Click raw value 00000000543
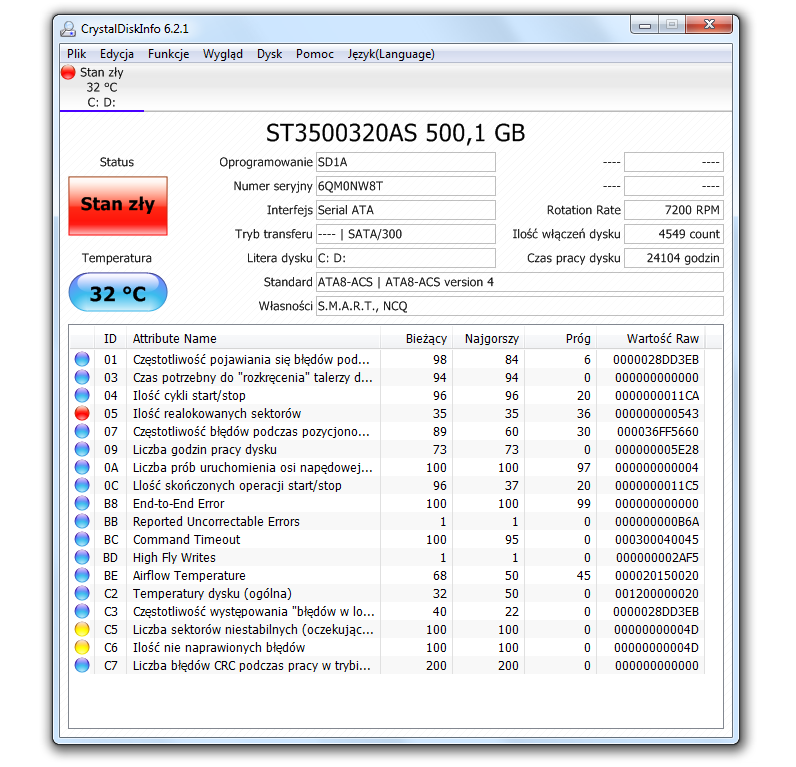Screen dimensions: 796x767 click(657, 414)
